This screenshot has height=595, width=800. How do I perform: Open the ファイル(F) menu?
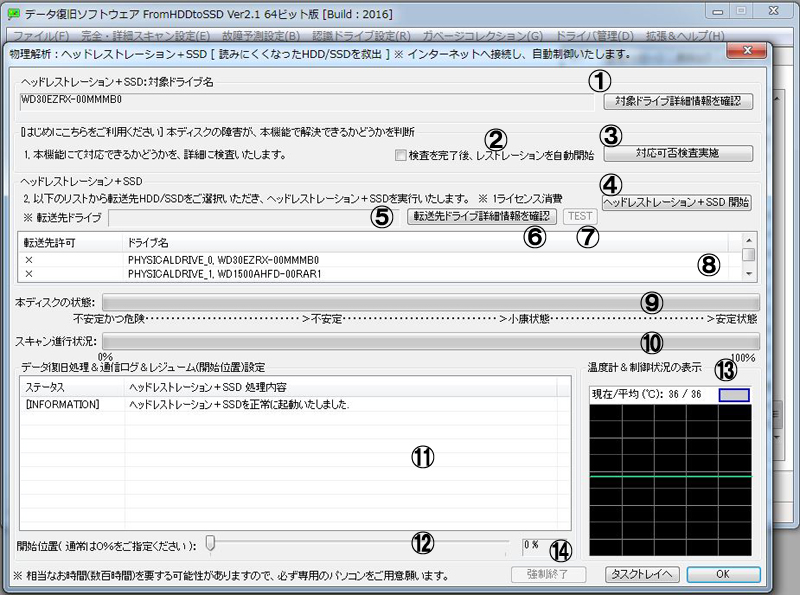tap(41, 36)
